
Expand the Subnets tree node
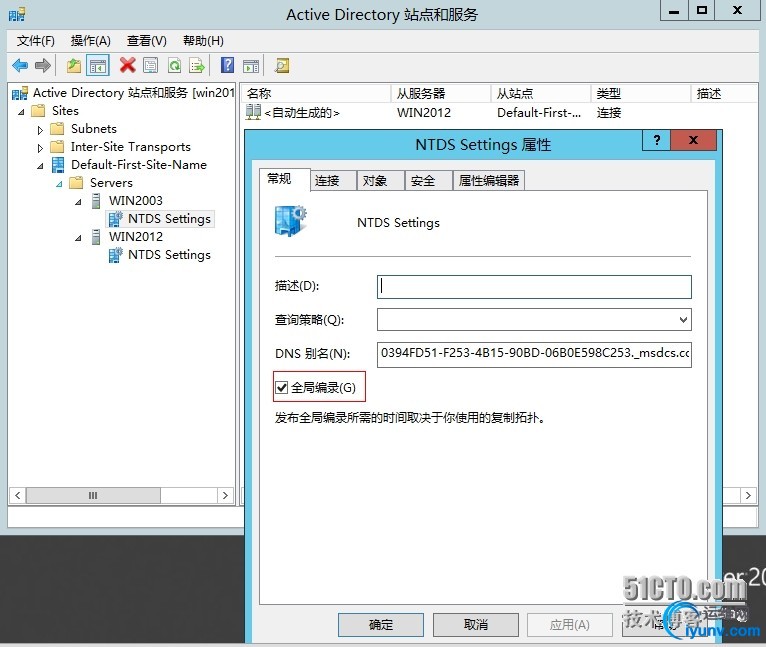point(40,130)
